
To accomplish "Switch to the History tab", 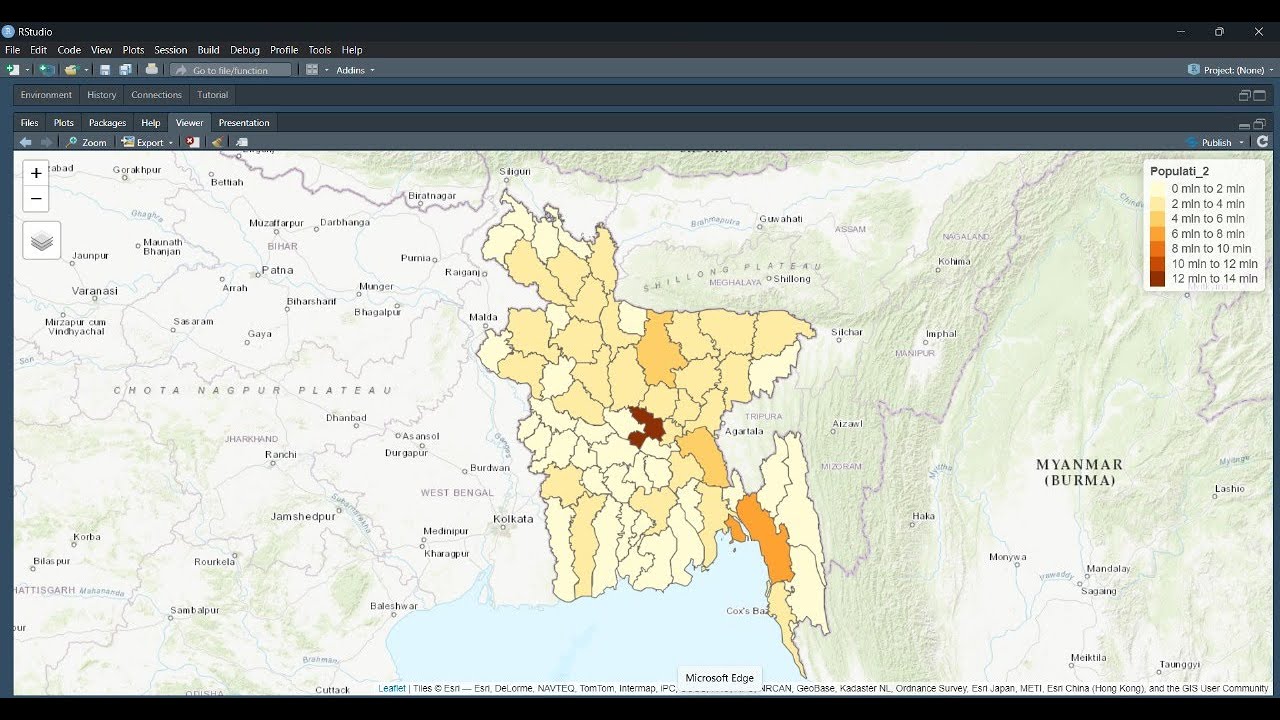I will [102, 95].
